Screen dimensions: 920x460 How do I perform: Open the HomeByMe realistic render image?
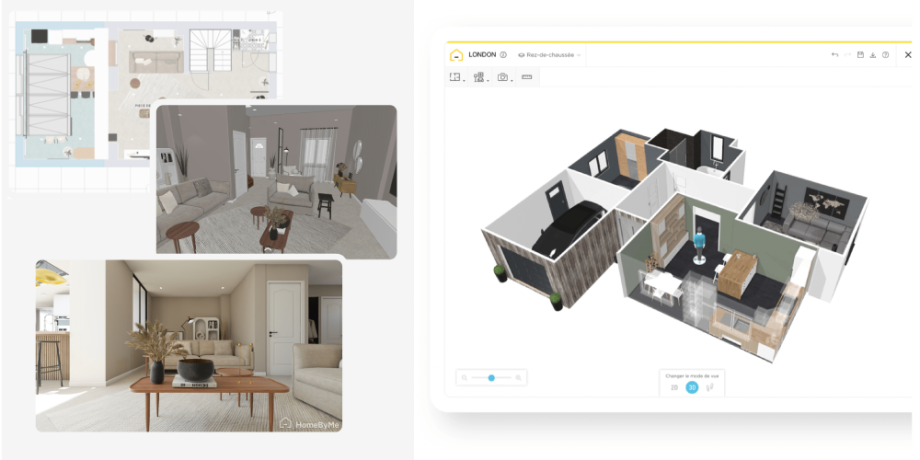tap(189, 346)
